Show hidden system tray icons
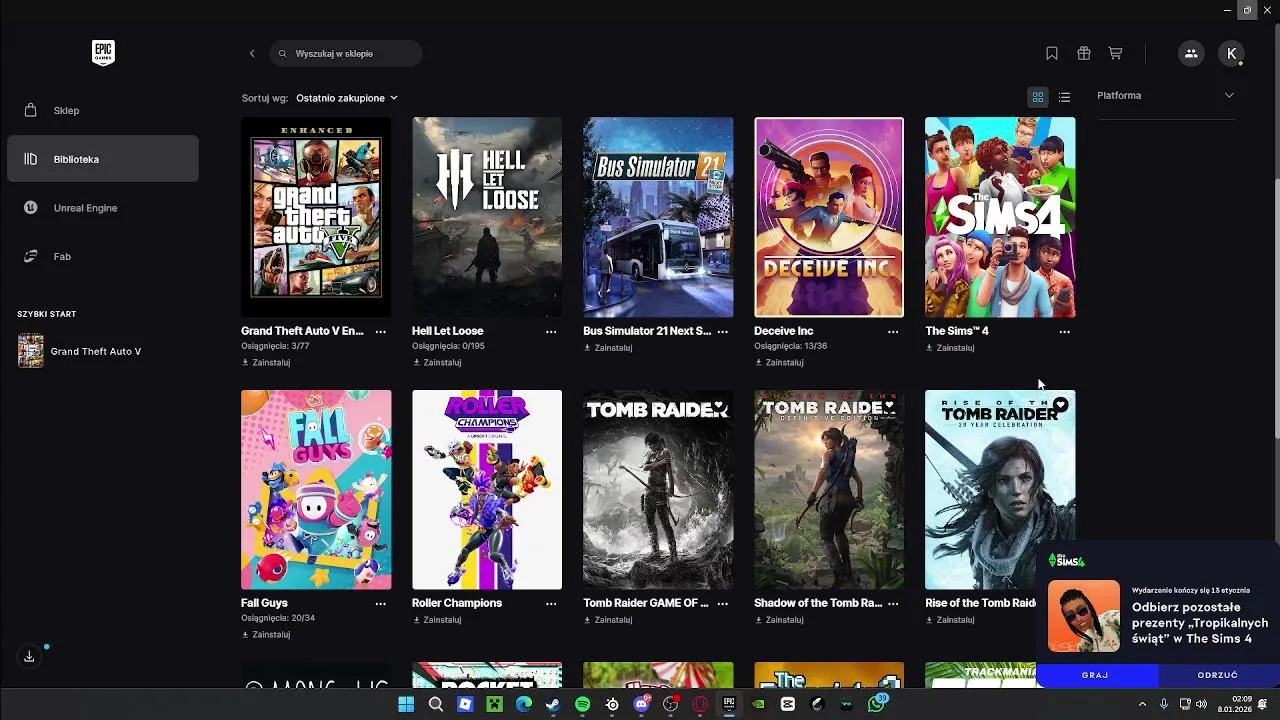The width and height of the screenshot is (1280, 720). [1142, 704]
